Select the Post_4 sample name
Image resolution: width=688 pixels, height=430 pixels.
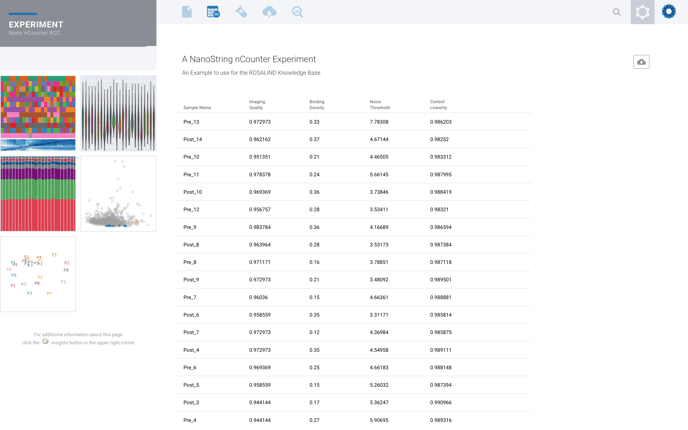191,350
